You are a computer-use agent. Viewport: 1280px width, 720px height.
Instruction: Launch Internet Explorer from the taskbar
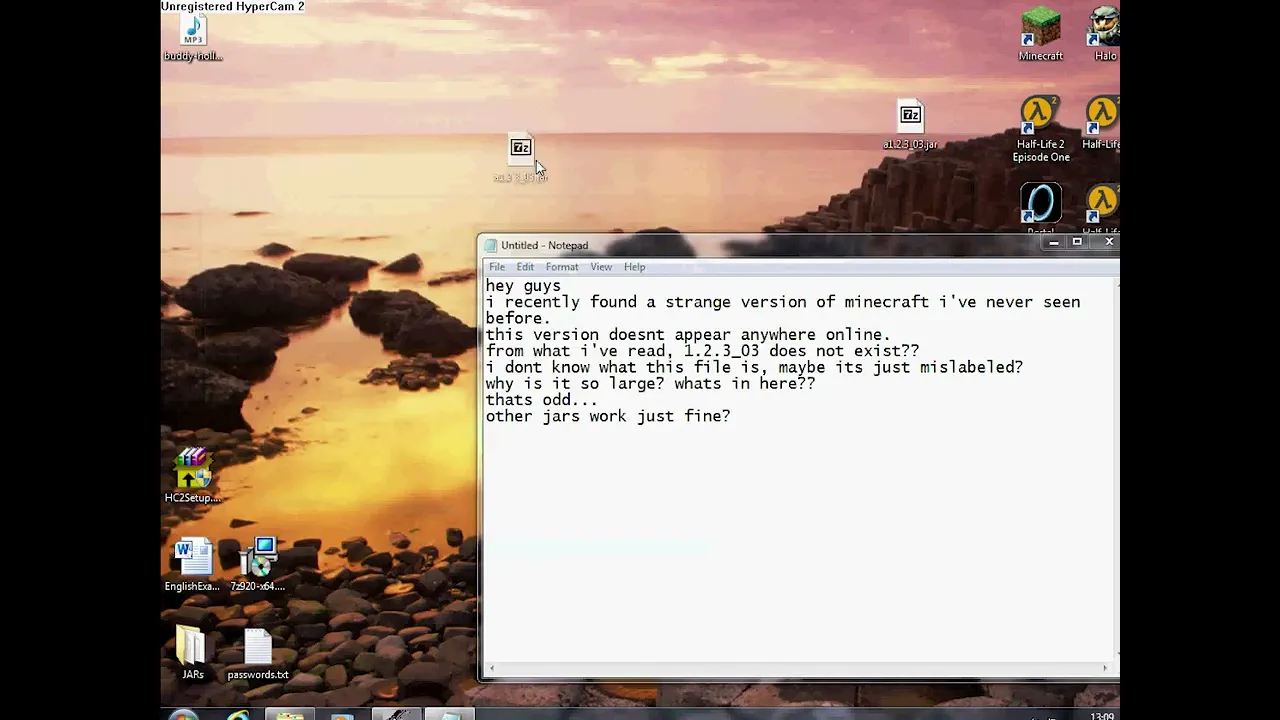click(238, 714)
